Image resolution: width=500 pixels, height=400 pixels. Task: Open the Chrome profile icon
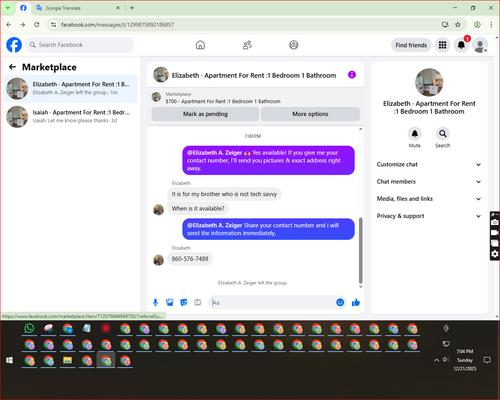pyautogui.click(x=477, y=25)
